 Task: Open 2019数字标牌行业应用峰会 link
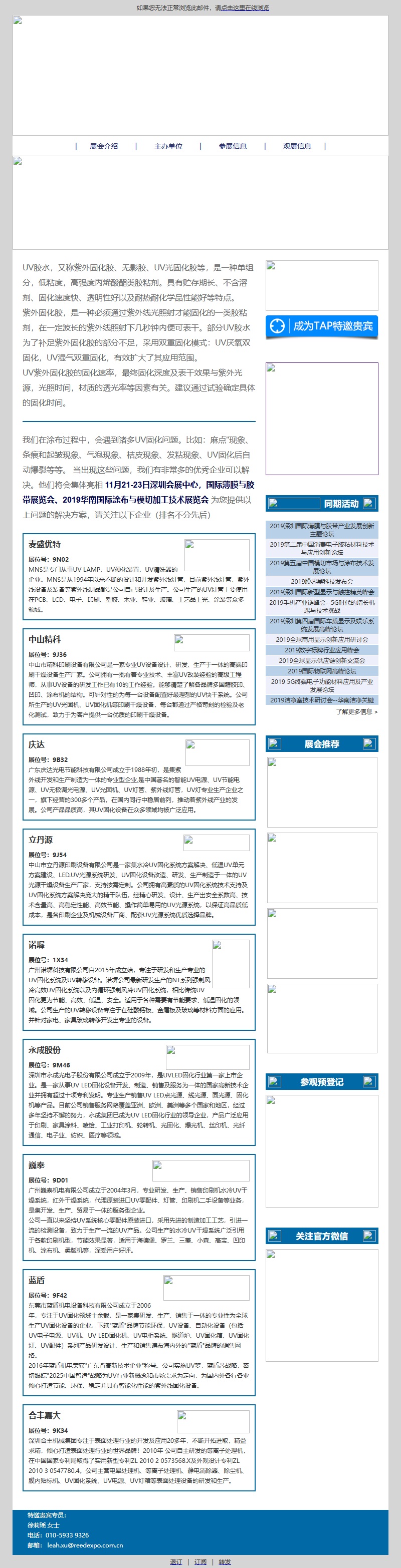(x=322, y=650)
